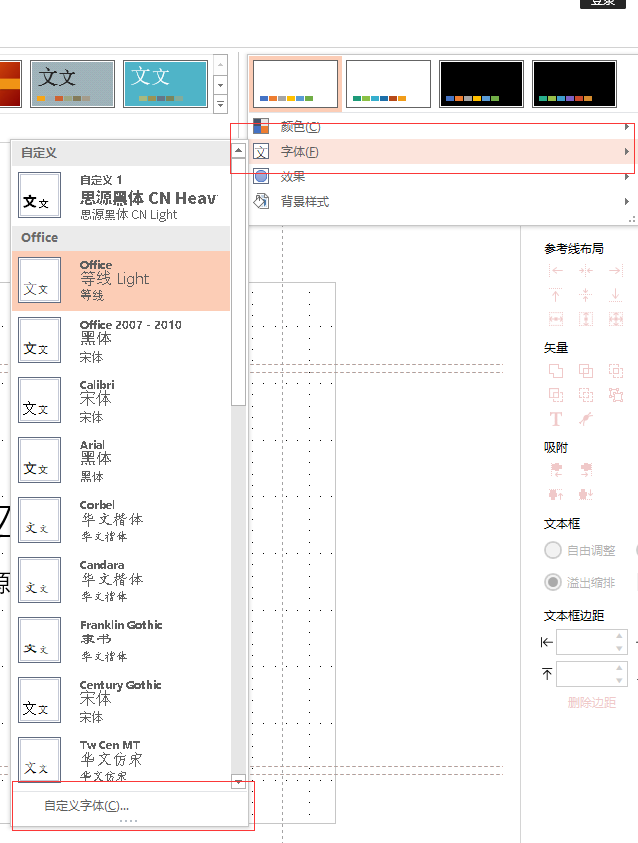Click the 矢量 intersect shapes icon

(x=616, y=371)
